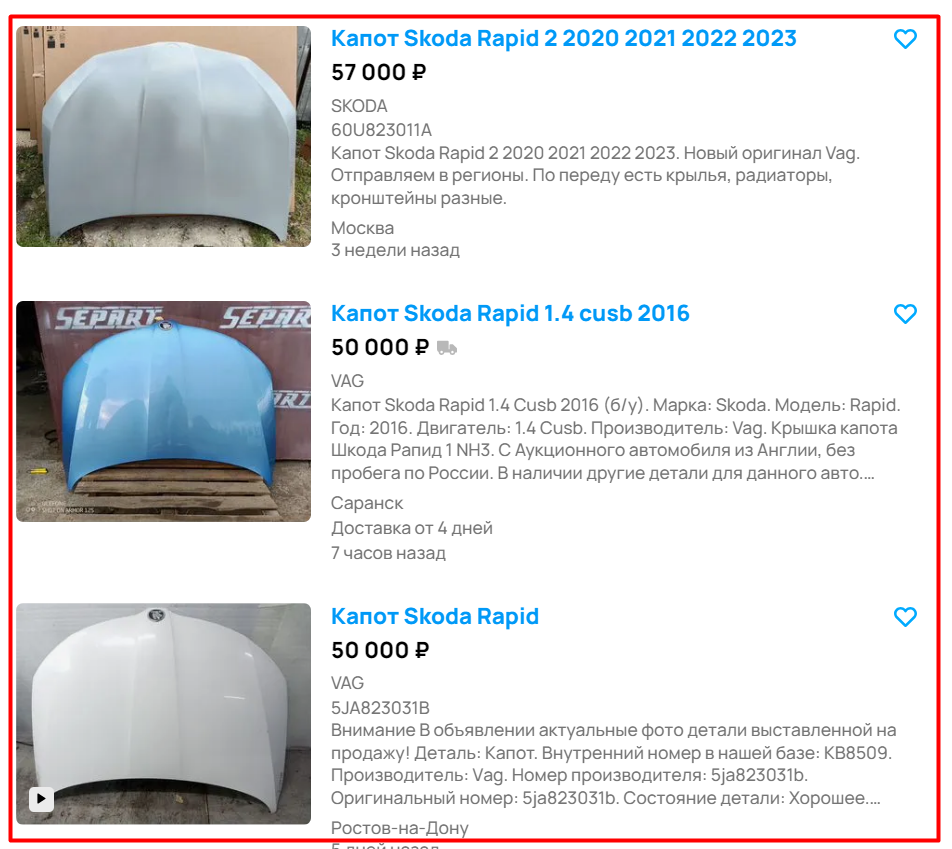Save the white Капот Skoda Rapid listing with its heart
The height and width of the screenshot is (849, 952).
tap(905, 617)
